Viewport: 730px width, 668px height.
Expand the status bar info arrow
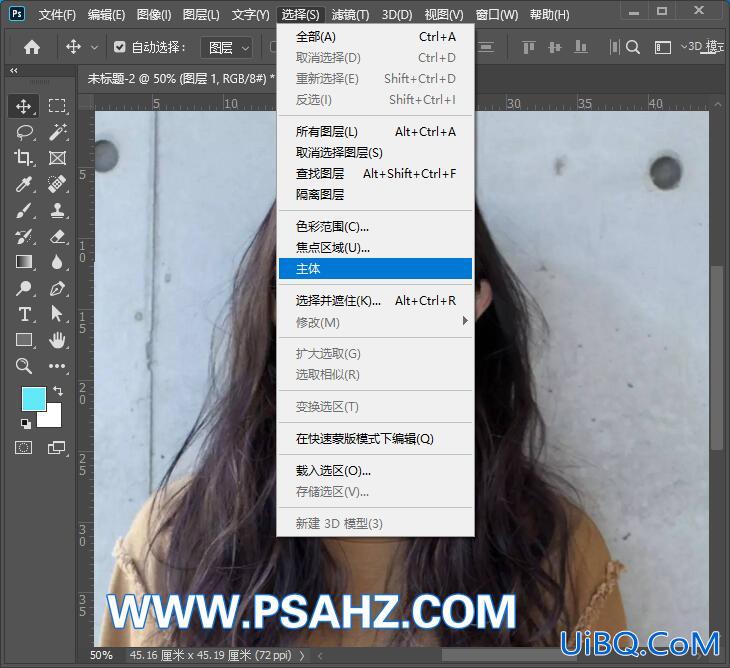coord(302,655)
